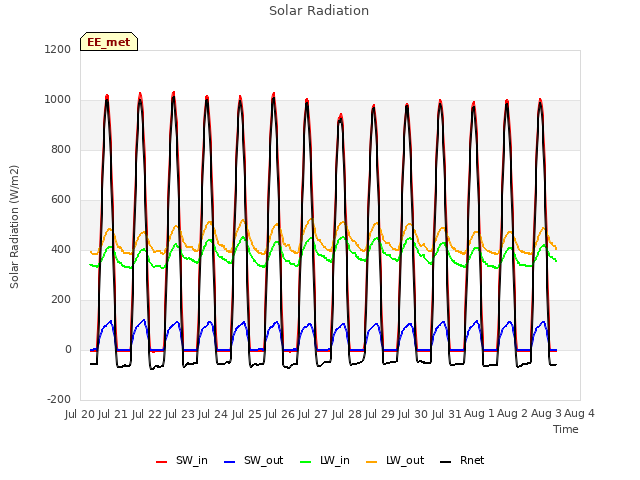640x480 pixels.
Task: Toggle the LW_out legend entry
Action: tap(395, 461)
